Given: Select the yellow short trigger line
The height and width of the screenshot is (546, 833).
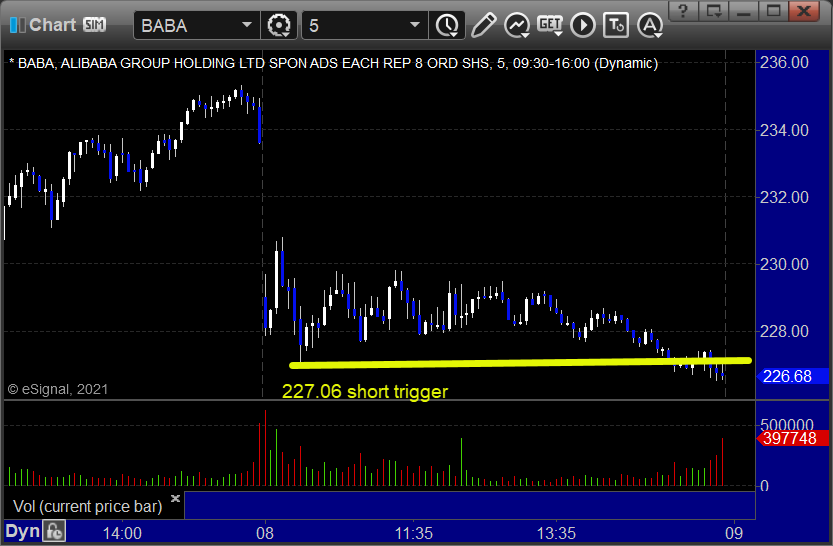Looking at the screenshot, I should coord(520,363).
